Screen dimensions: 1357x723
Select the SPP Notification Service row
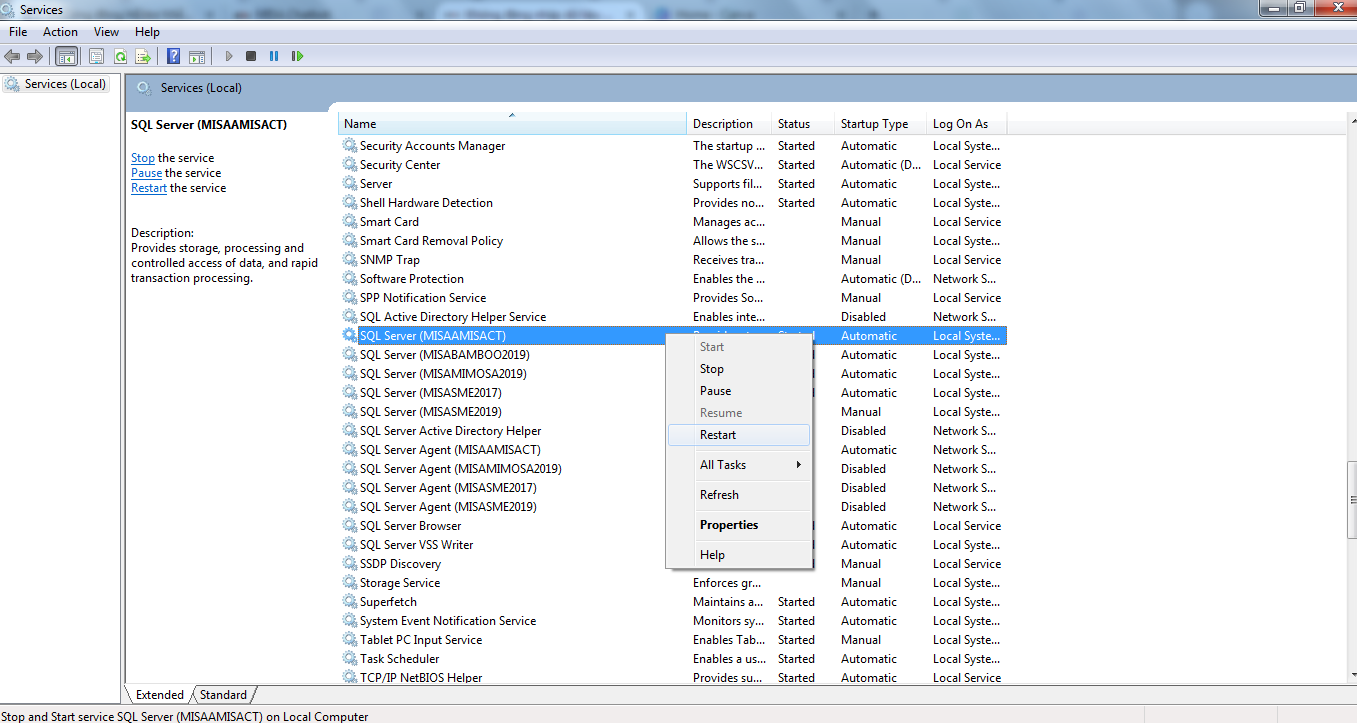pos(672,298)
